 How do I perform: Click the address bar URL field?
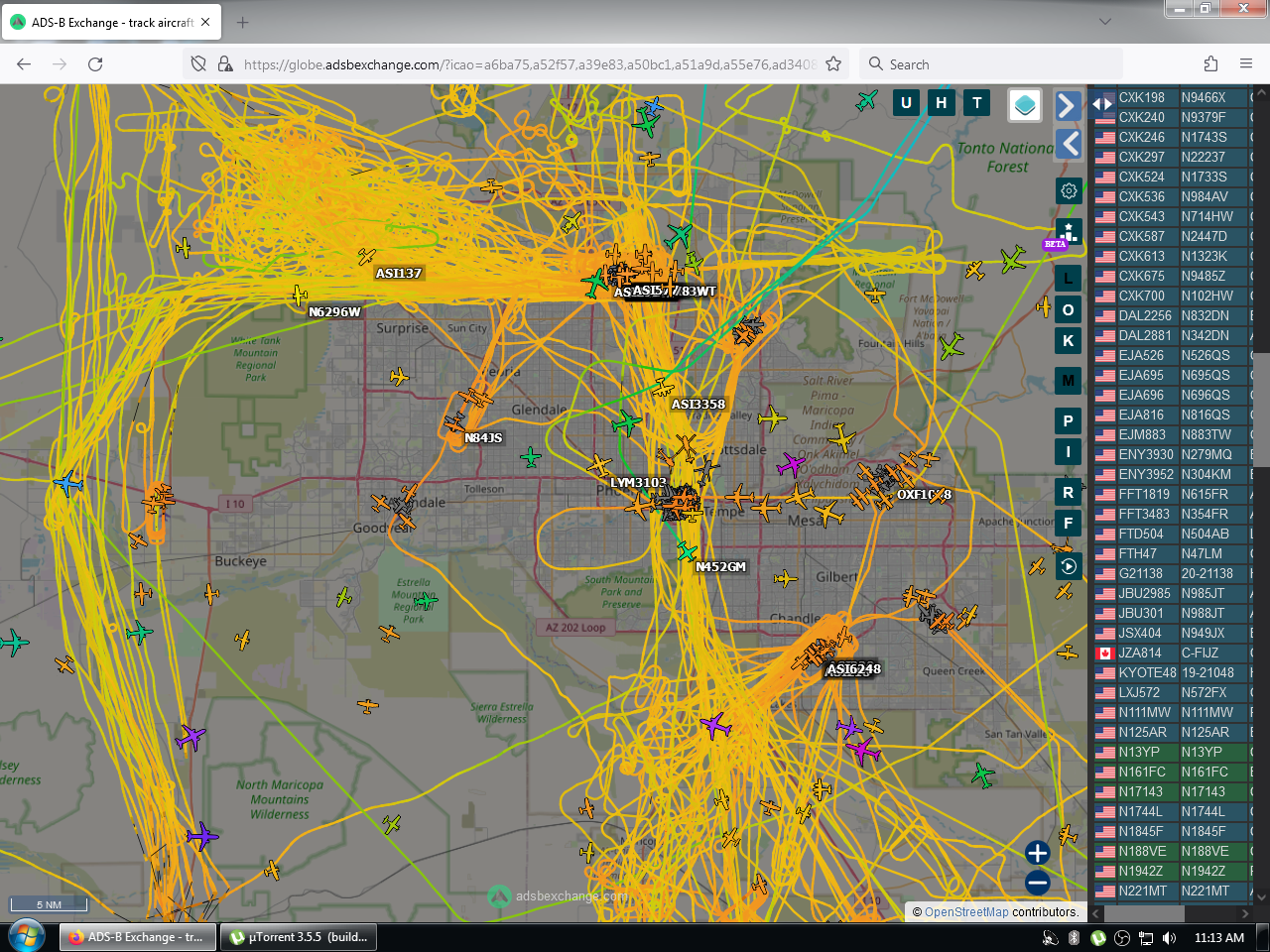click(530, 64)
